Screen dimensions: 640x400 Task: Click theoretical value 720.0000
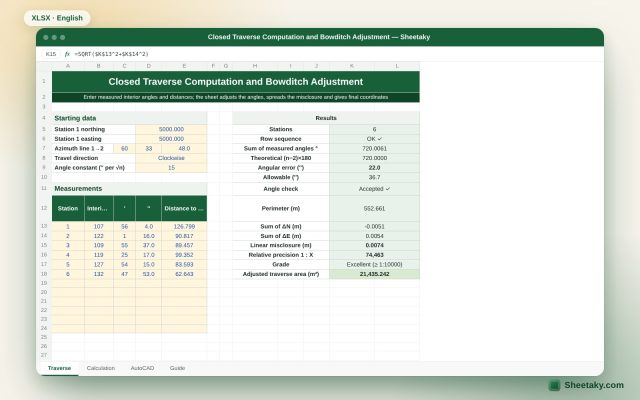coord(374,158)
